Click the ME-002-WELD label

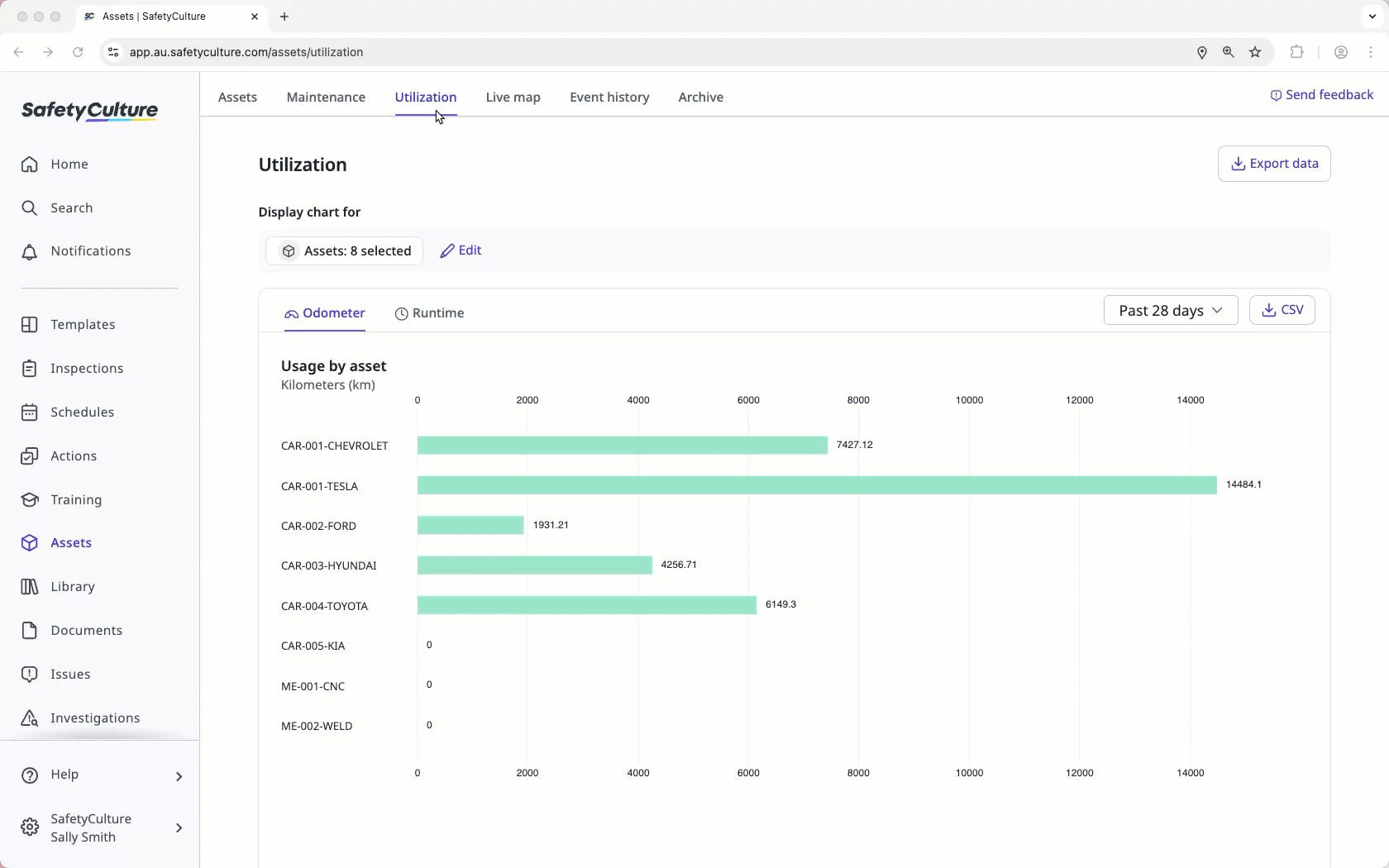point(317,726)
